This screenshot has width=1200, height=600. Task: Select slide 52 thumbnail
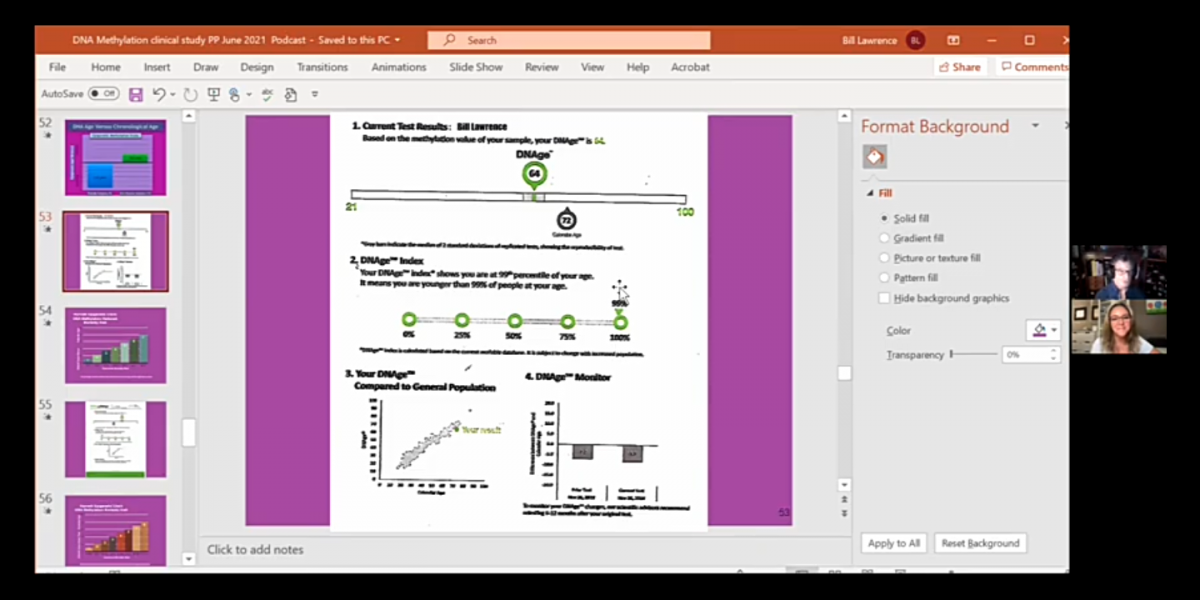click(115, 157)
